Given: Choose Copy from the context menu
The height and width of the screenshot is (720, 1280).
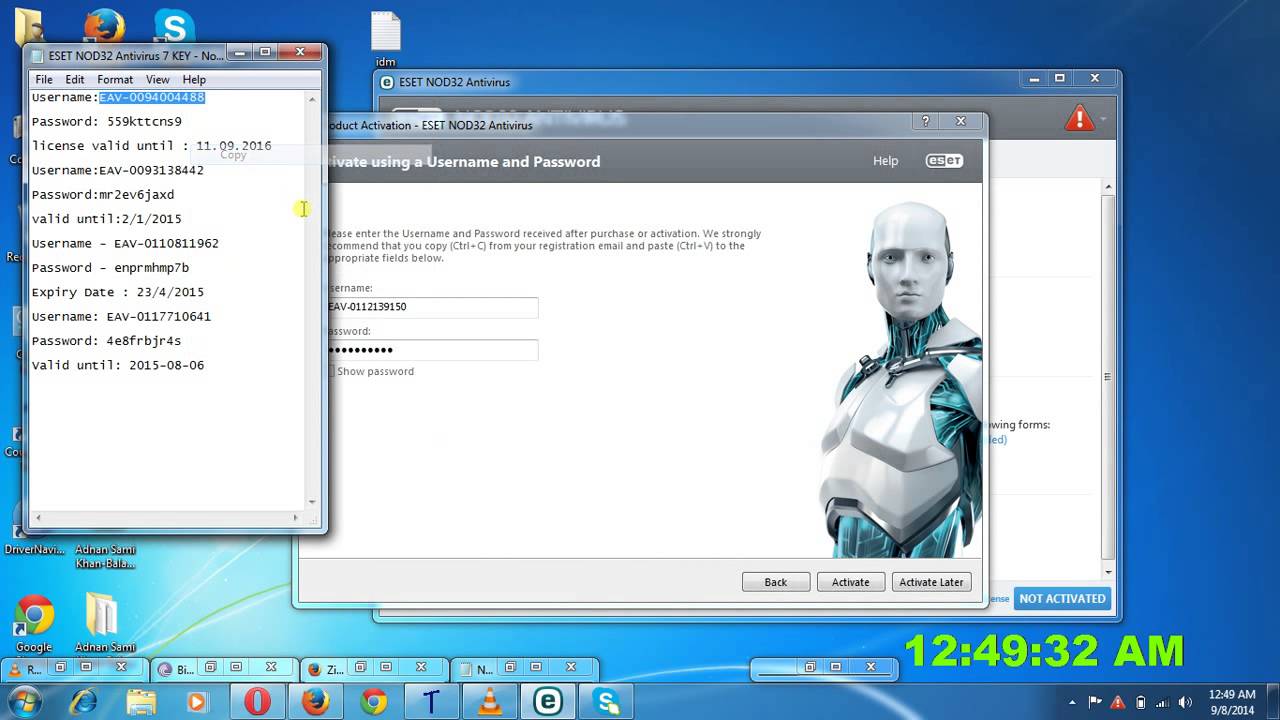Looking at the screenshot, I should (x=233, y=155).
